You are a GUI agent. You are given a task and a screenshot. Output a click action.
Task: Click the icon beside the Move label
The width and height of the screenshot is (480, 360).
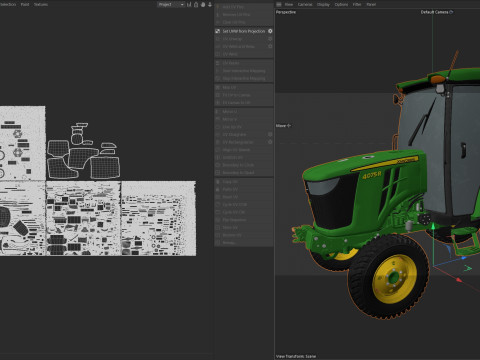pos(289,126)
